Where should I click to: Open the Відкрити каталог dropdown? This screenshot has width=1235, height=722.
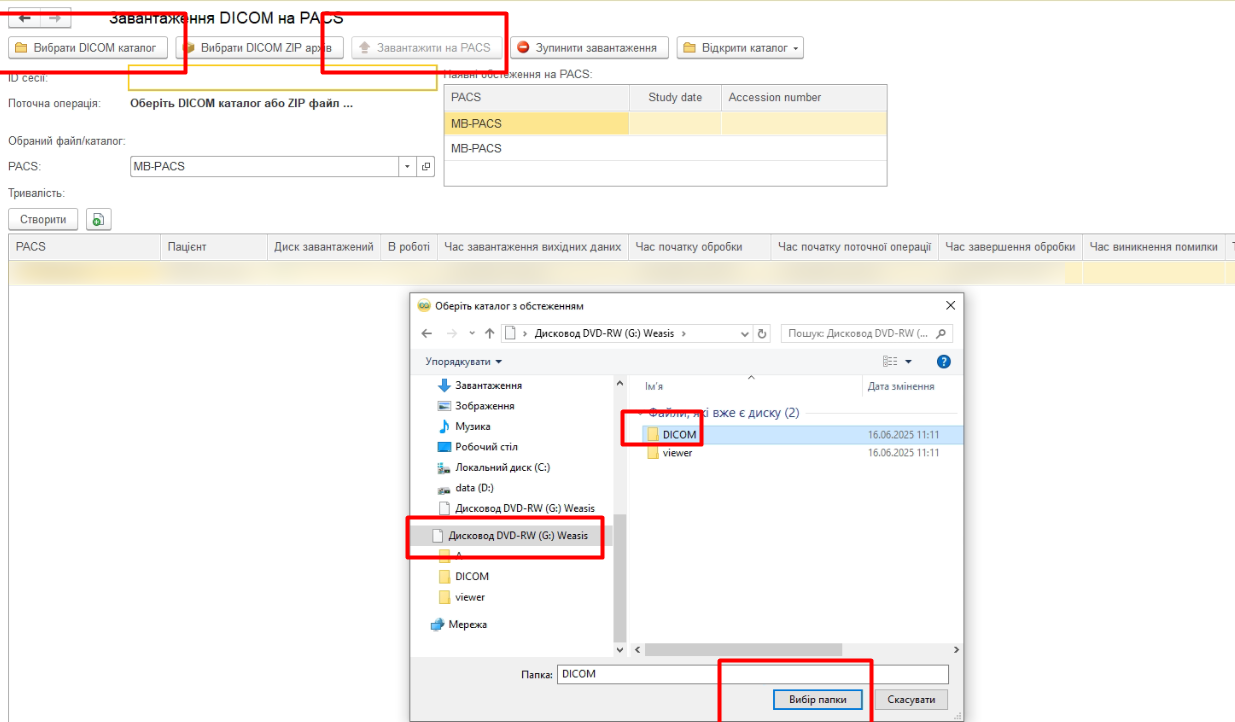740,48
